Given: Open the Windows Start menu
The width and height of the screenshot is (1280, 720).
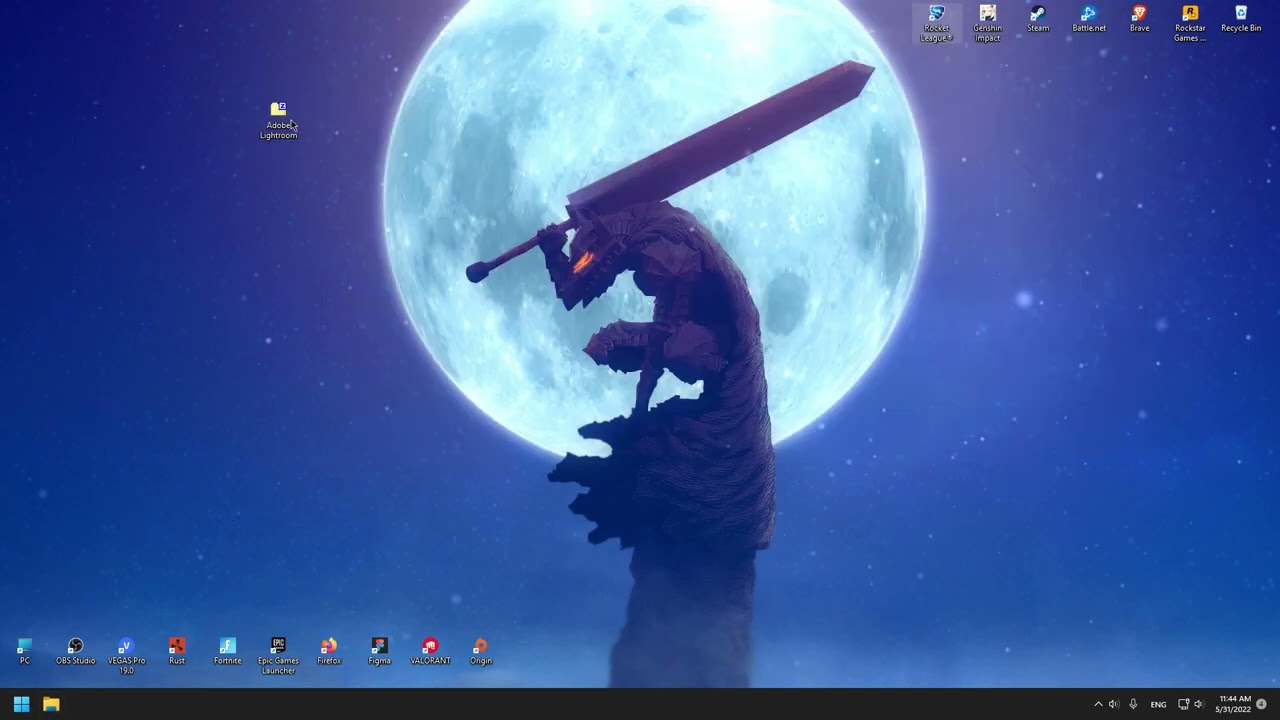Looking at the screenshot, I should tap(21, 704).
